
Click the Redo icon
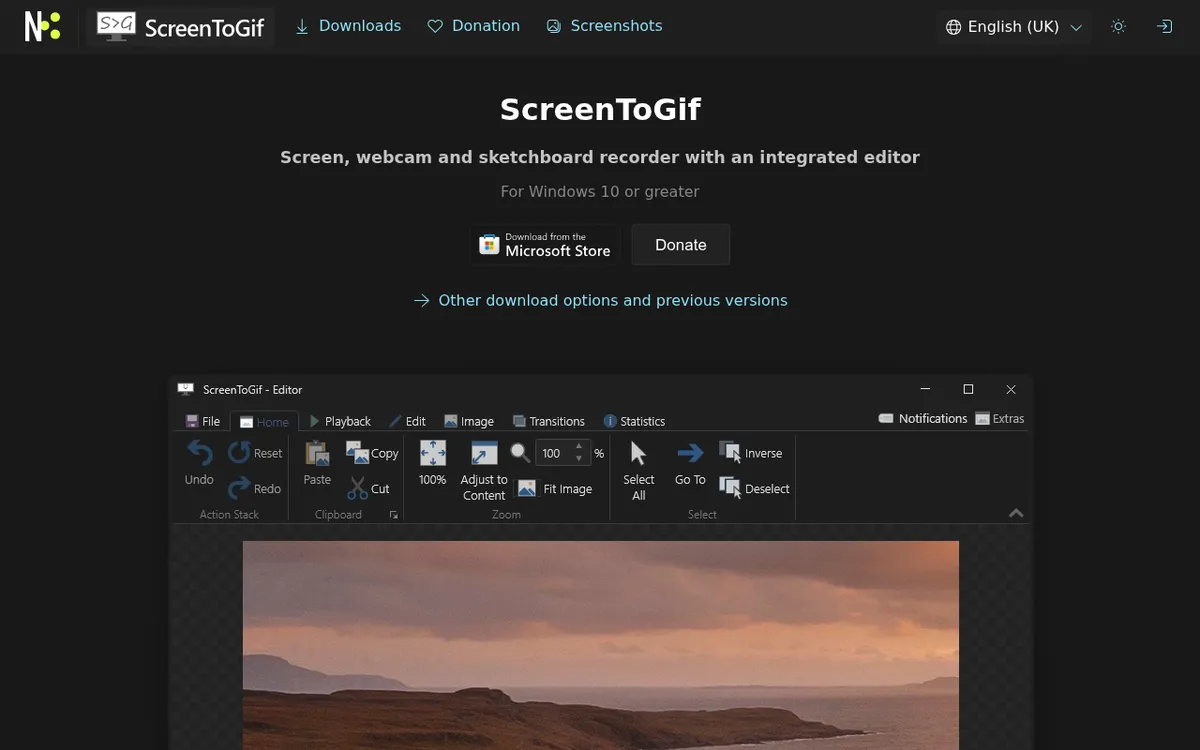(239, 489)
